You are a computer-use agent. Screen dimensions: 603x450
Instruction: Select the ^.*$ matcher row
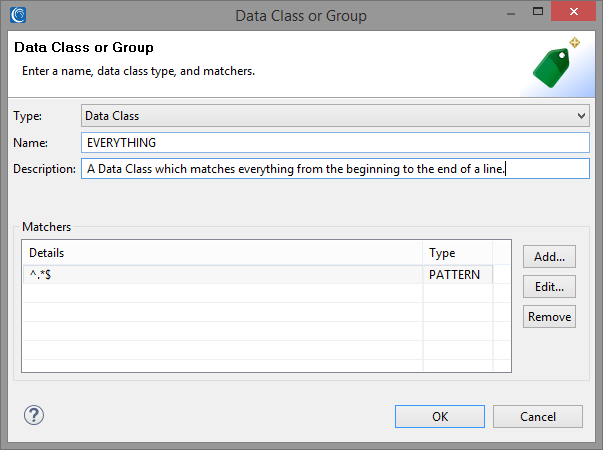pos(258,275)
